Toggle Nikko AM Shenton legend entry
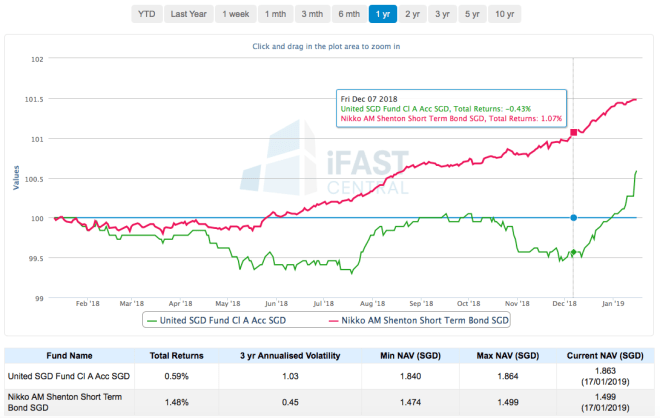 [418, 320]
